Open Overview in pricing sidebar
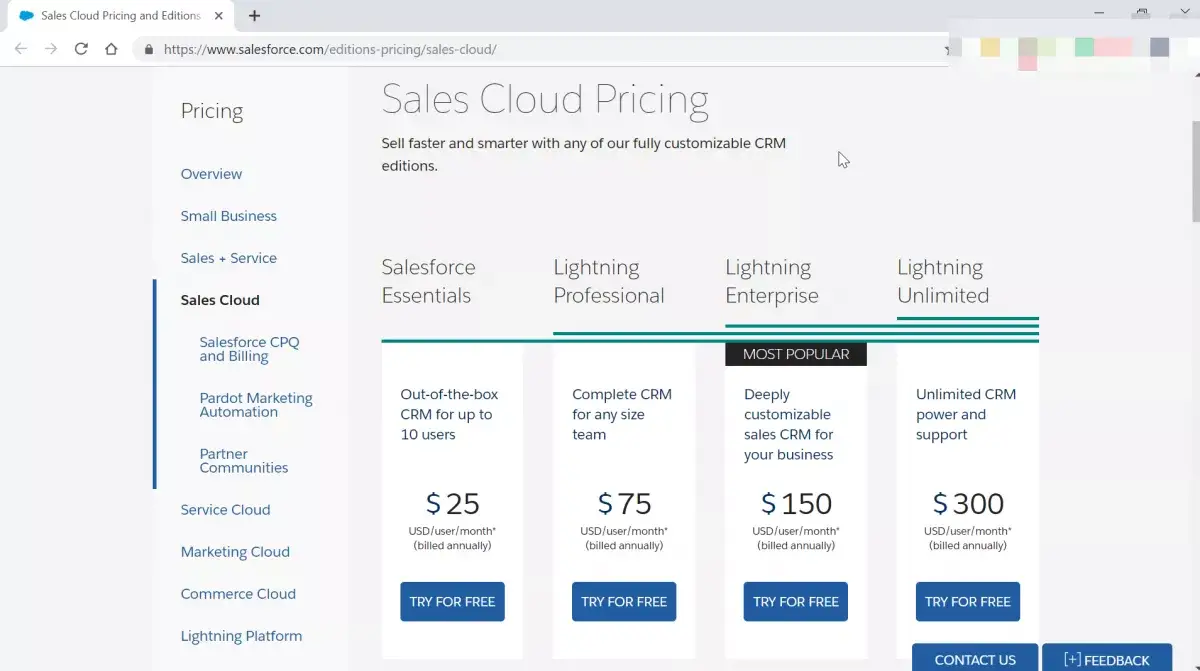1200x671 pixels. pyautogui.click(x=211, y=174)
